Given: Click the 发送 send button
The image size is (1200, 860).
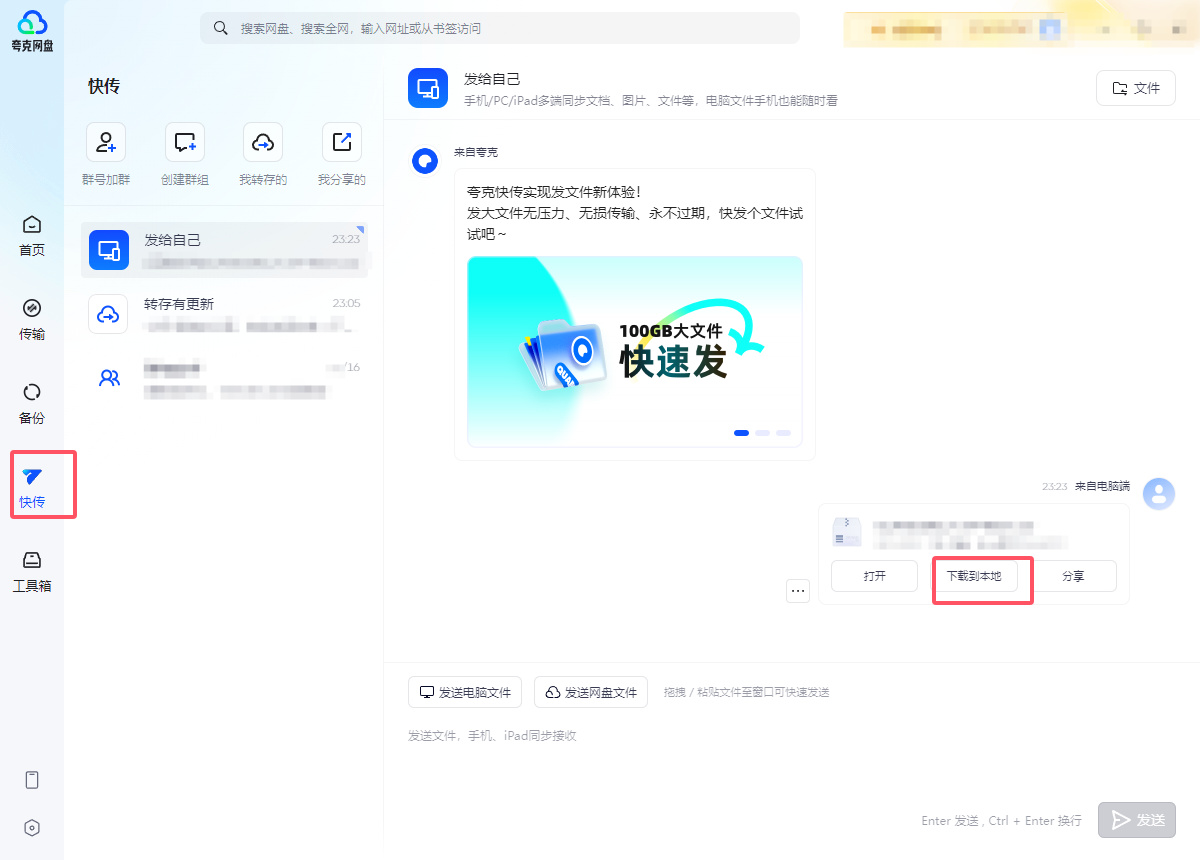Looking at the screenshot, I should pos(1137,820).
